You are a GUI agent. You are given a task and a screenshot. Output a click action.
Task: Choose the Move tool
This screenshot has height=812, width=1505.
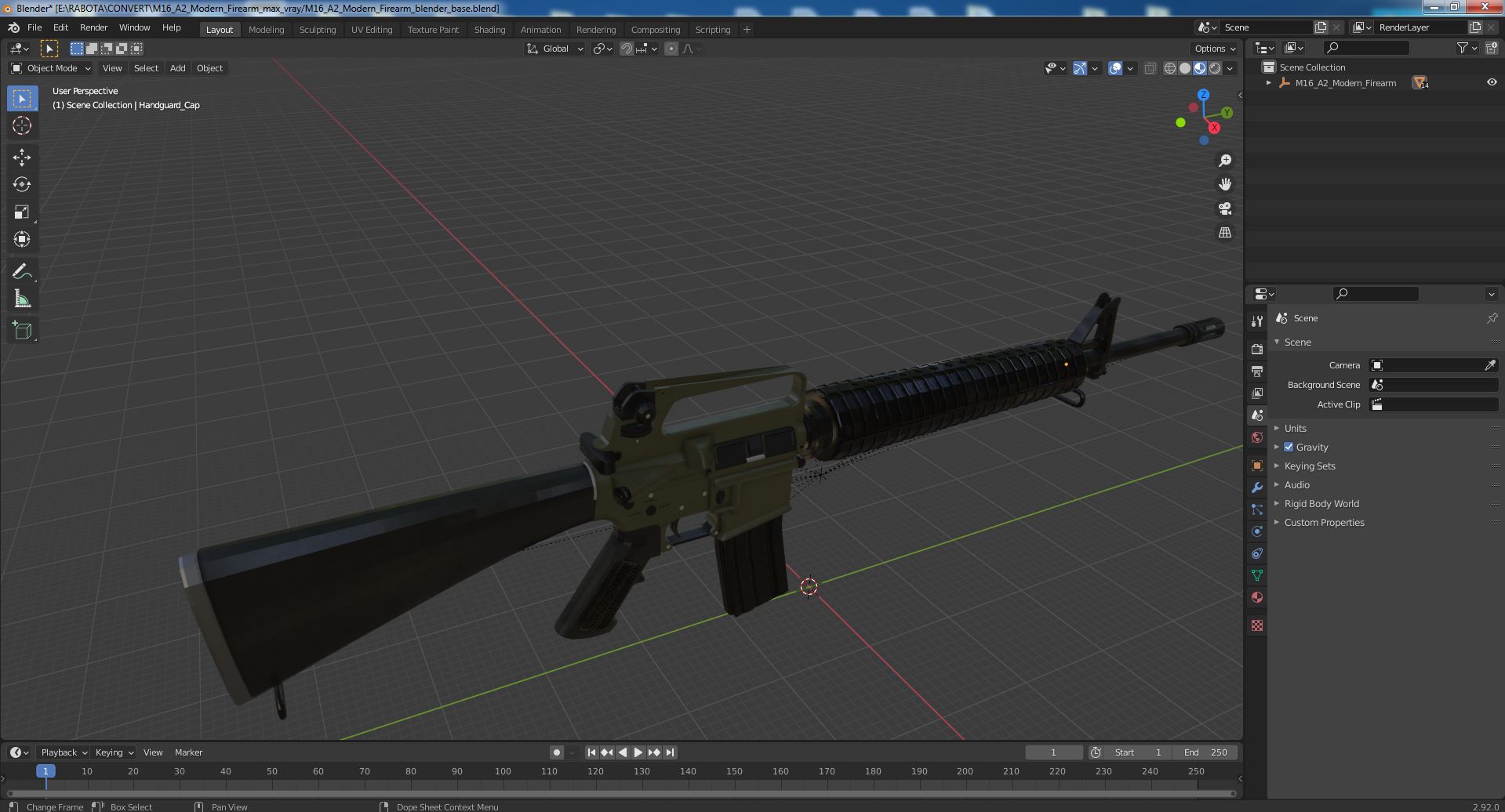22,157
